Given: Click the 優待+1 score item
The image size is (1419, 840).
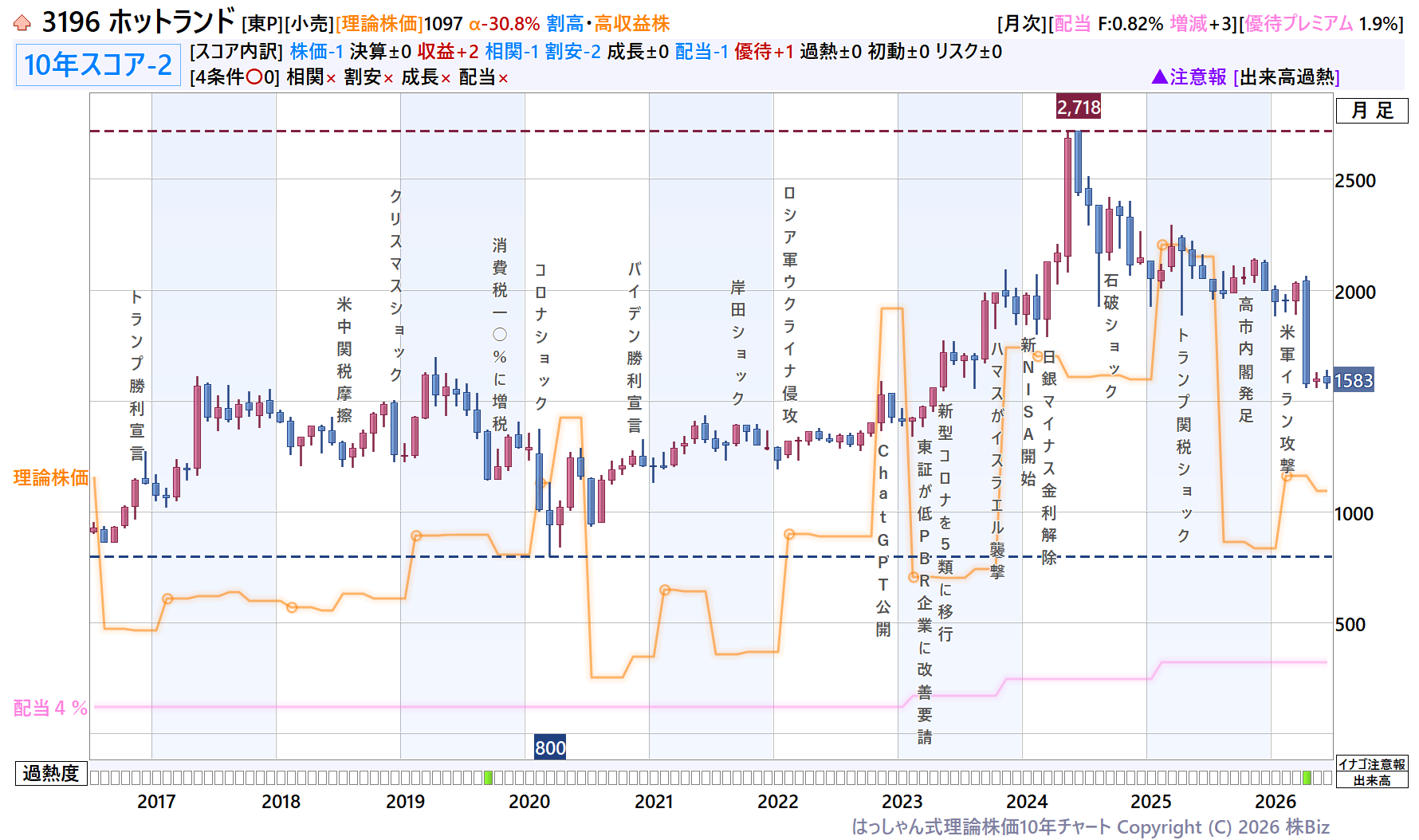Looking at the screenshot, I should pos(764,52).
